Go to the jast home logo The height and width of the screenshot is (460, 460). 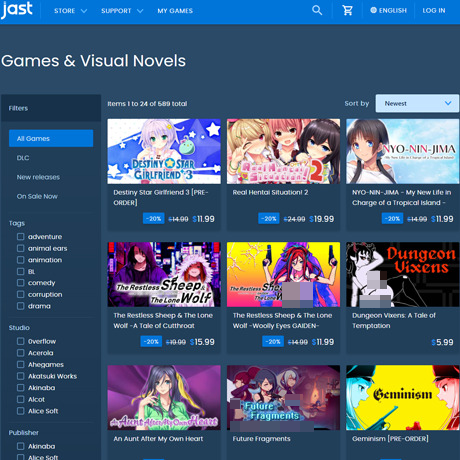point(17,10)
